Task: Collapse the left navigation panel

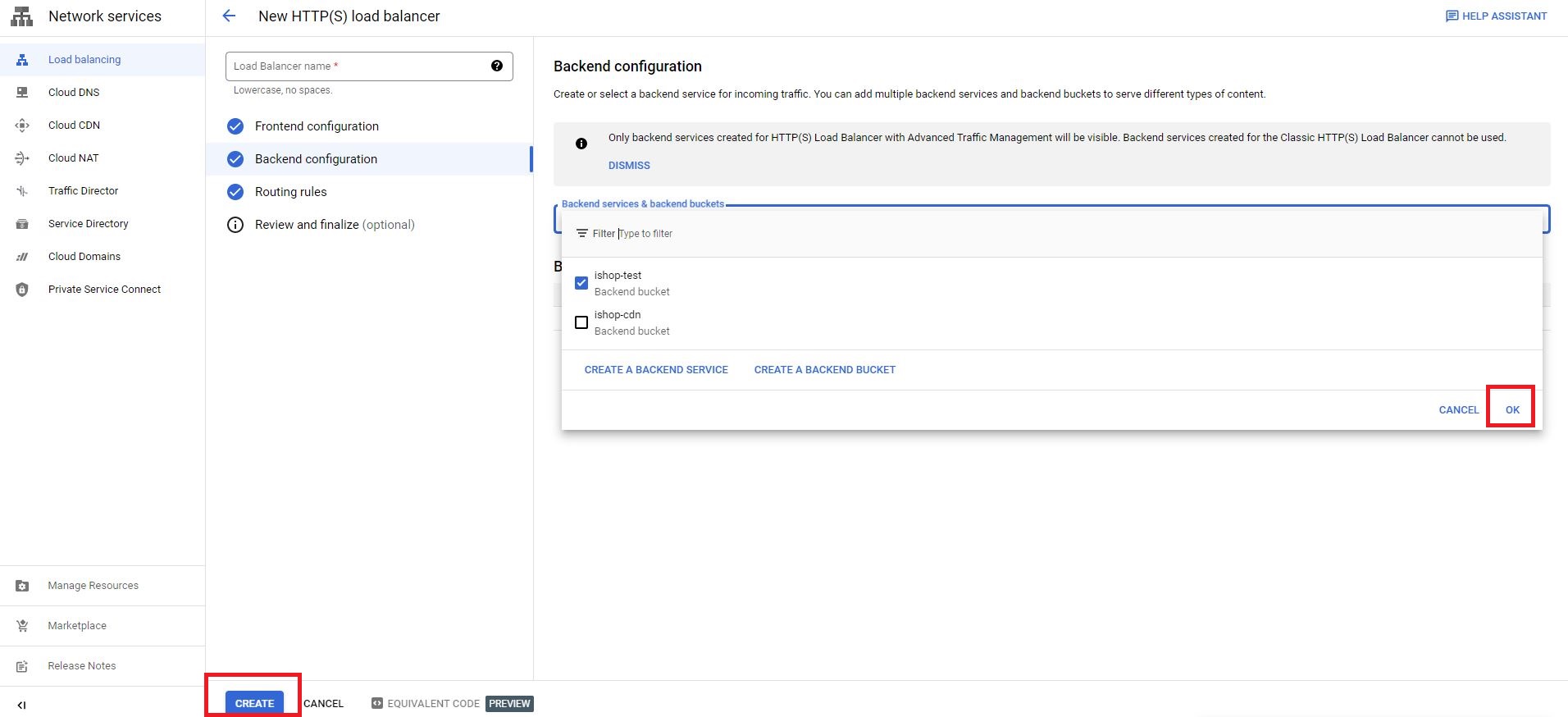Action: [21, 705]
